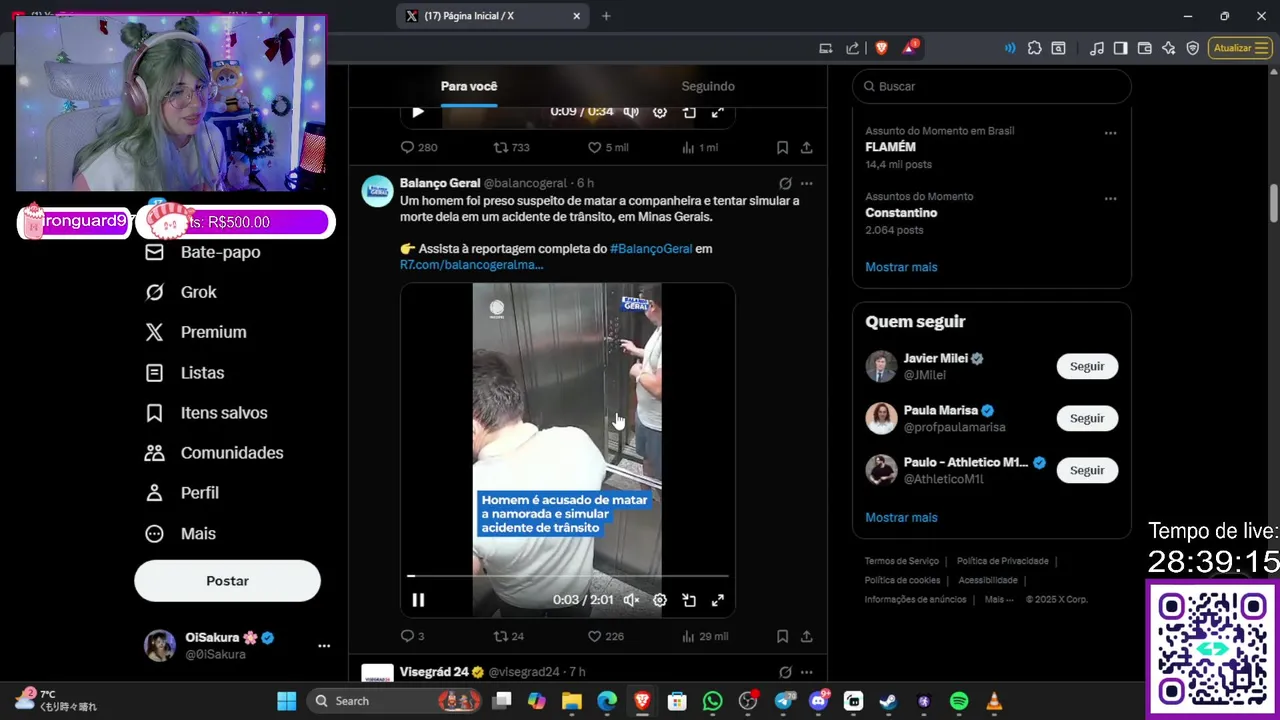Follow Paulo - Athletico M1

click(x=1087, y=470)
